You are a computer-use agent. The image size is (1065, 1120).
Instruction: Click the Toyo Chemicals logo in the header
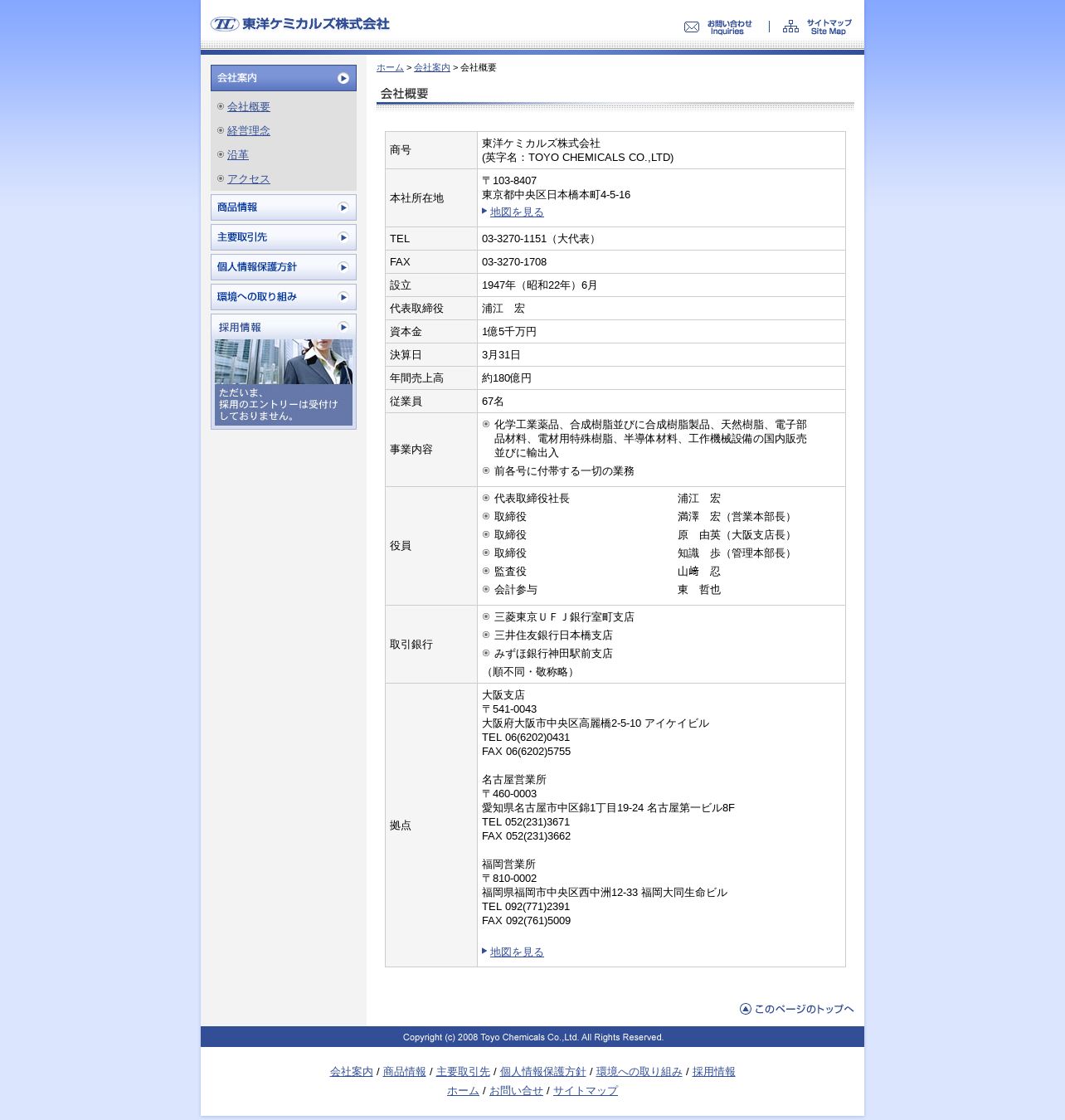pos(300,24)
